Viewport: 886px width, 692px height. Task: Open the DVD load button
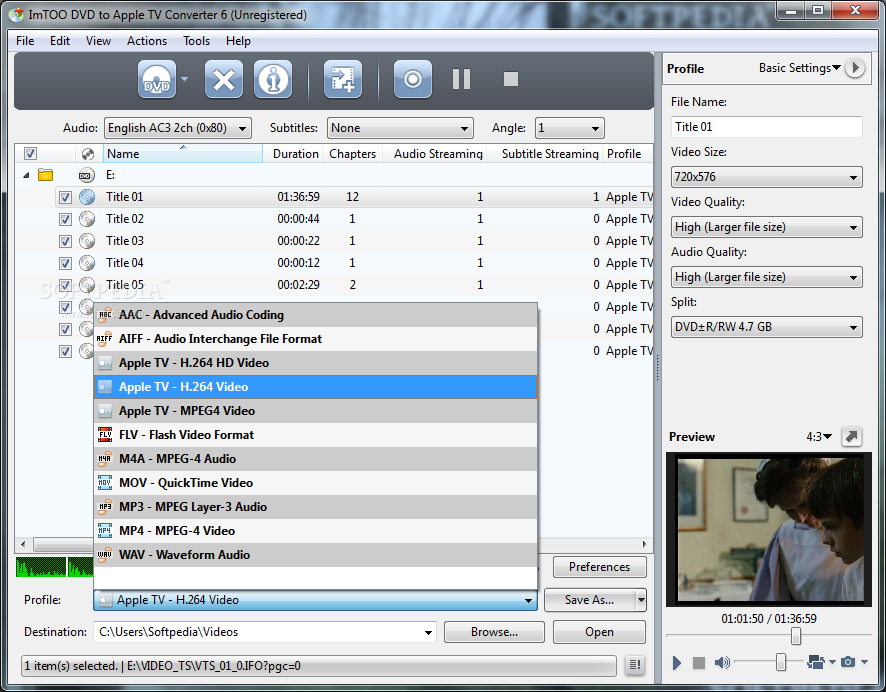[157, 79]
